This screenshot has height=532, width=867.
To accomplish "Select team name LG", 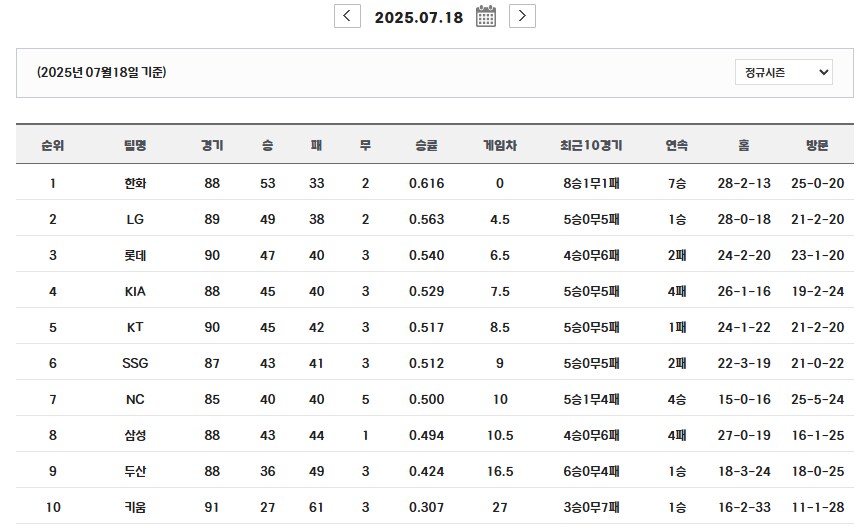I will click(135, 219).
